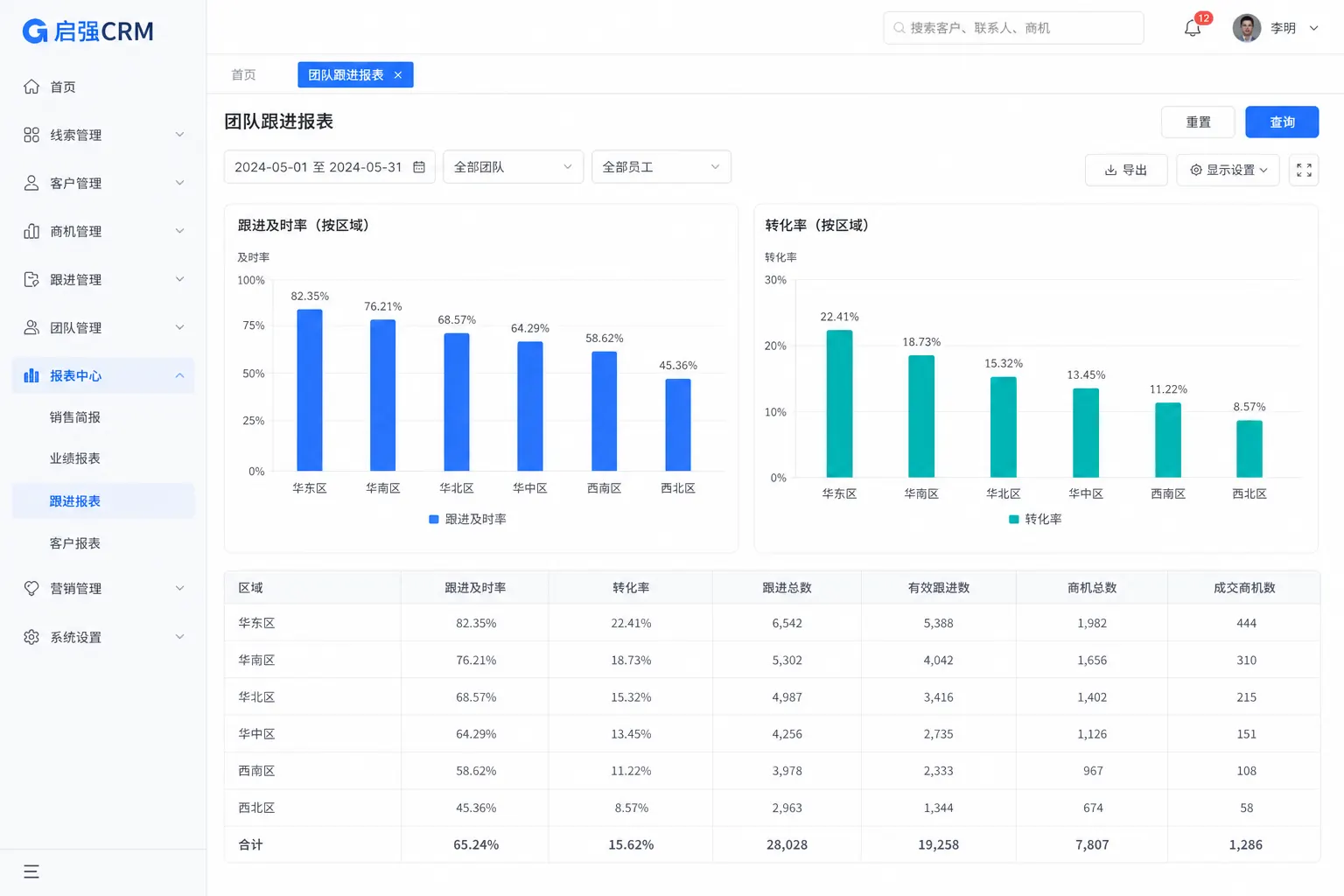
Task: Click the 跟进管理 document icon
Action: 31,279
